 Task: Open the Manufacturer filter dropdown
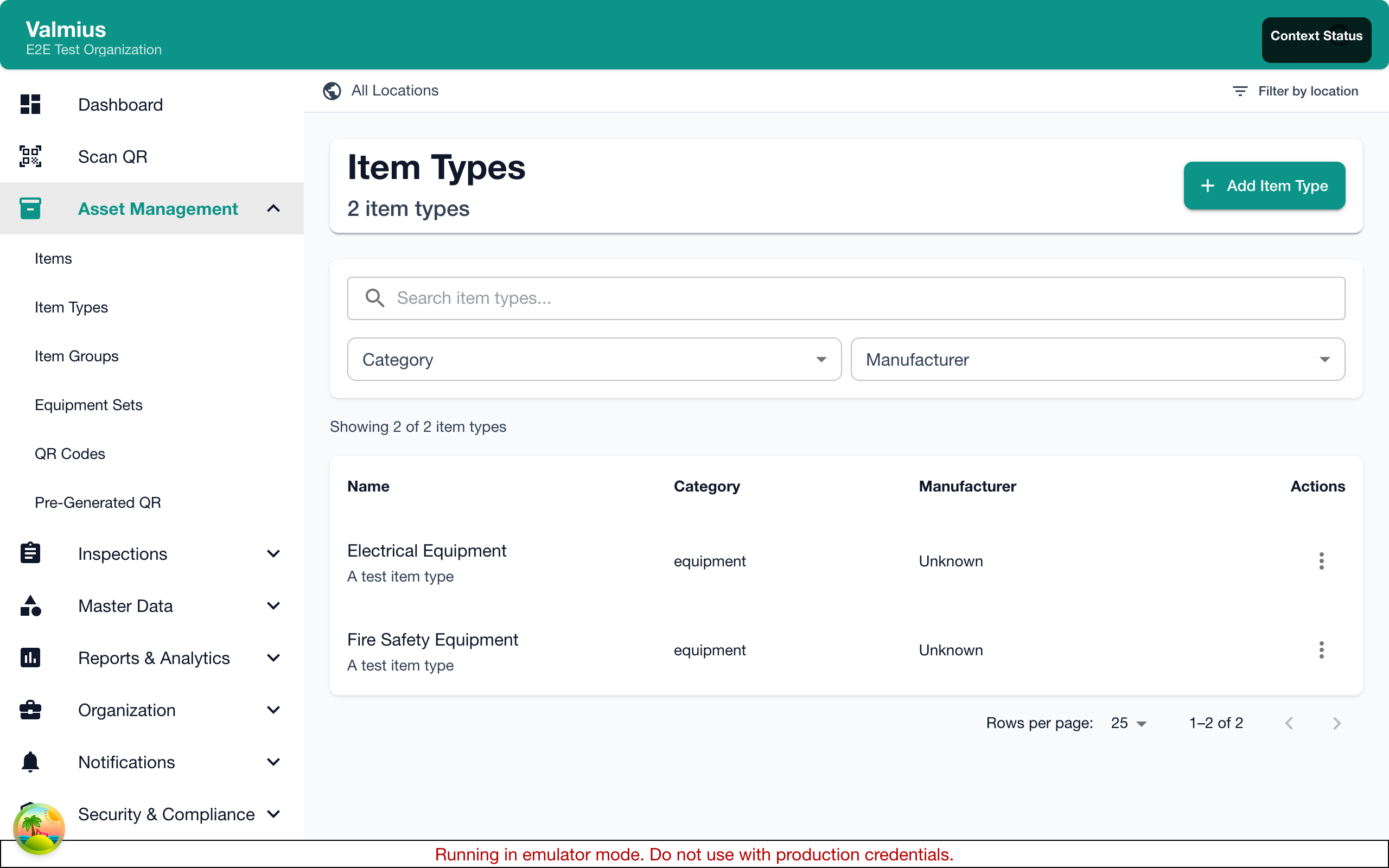pos(1097,359)
